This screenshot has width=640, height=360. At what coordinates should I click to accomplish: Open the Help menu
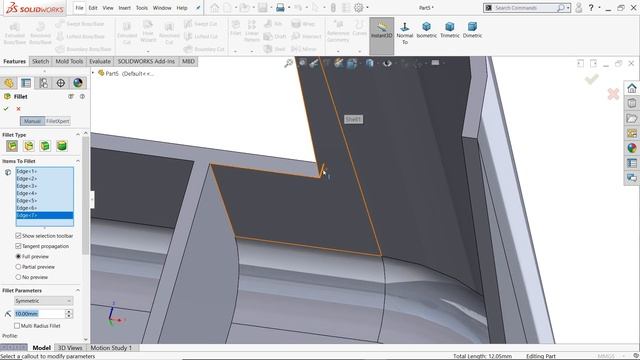coord(182,8)
